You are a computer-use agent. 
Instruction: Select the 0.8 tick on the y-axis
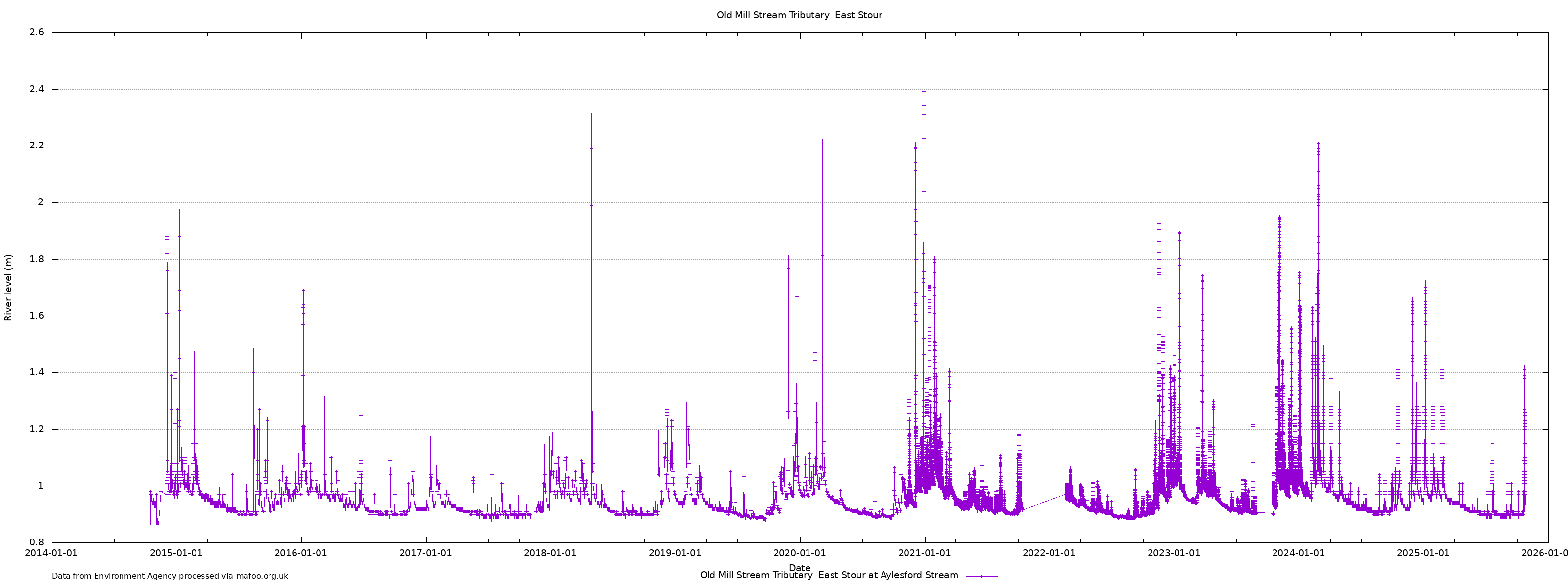pyautogui.click(x=37, y=542)
